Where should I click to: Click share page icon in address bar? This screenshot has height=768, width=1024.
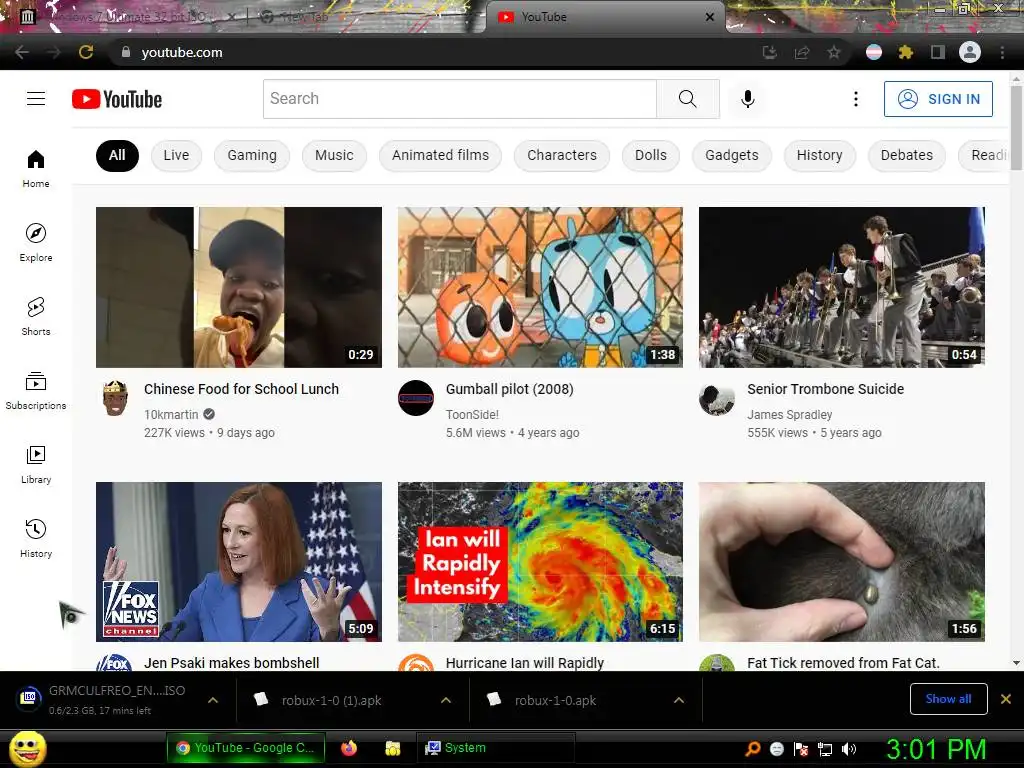pyautogui.click(x=802, y=52)
